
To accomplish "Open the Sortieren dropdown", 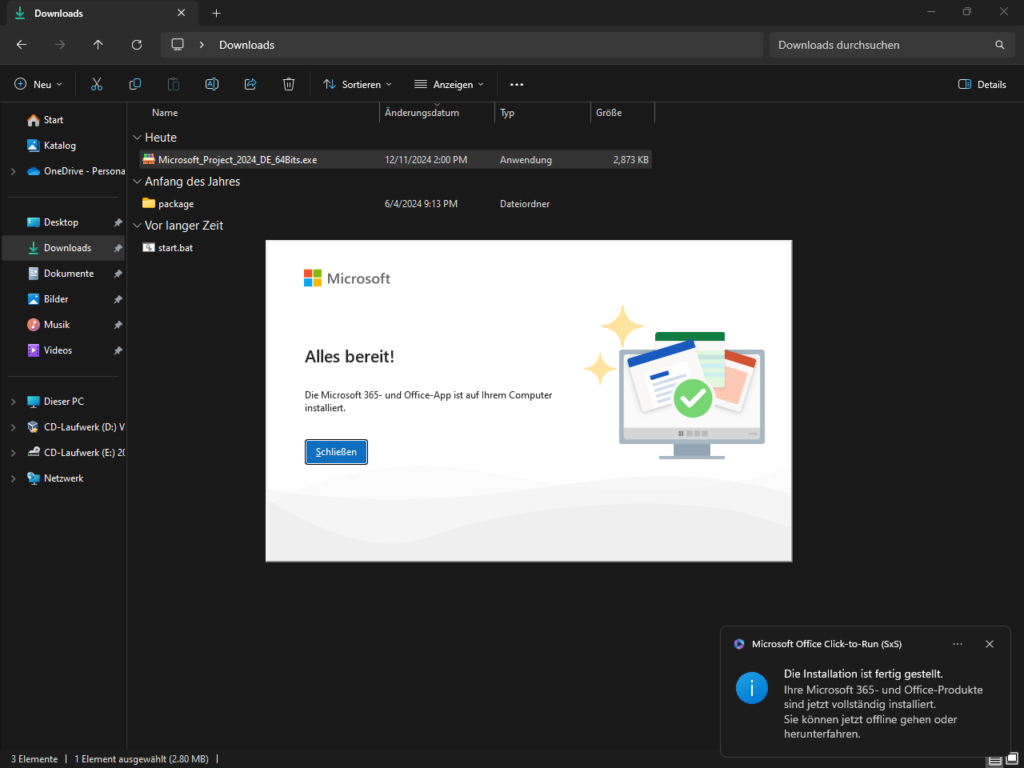I will click(357, 84).
